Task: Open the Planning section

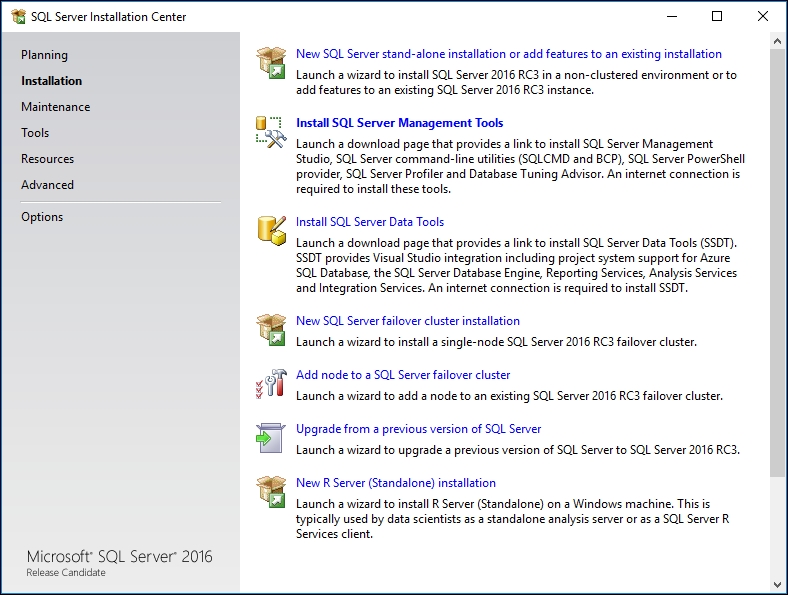Action: point(44,55)
